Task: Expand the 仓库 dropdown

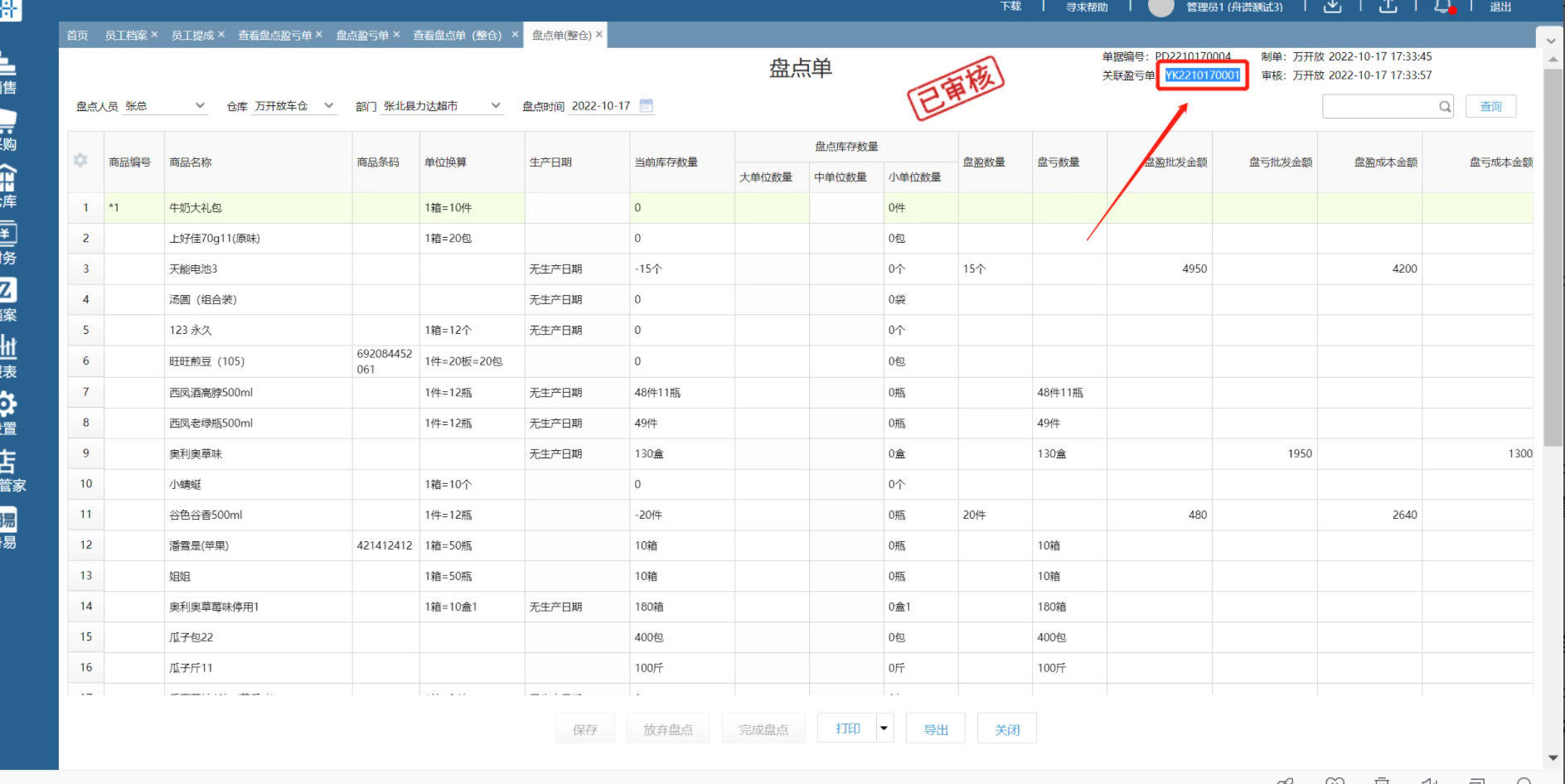Action: click(x=329, y=105)
